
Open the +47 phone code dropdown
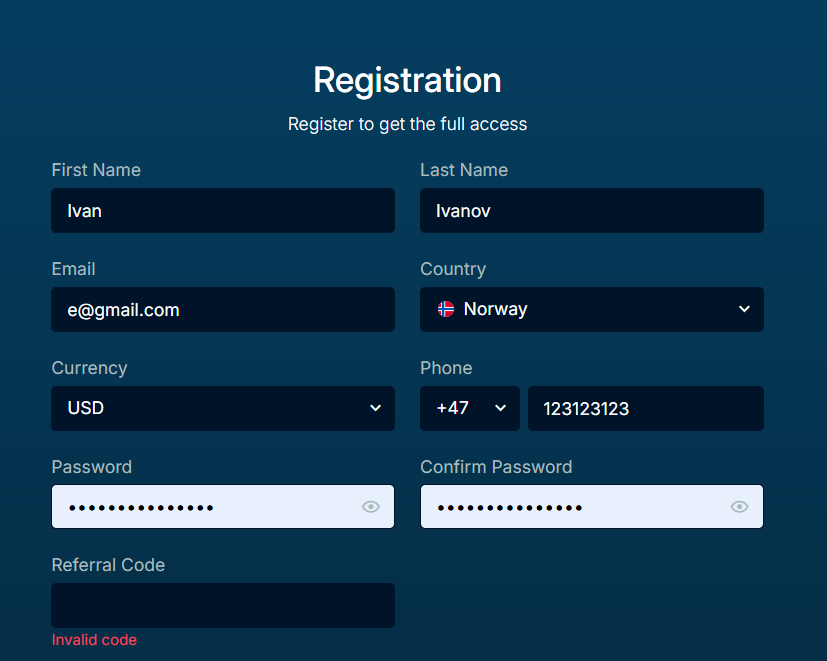click(x=469, y=408)
